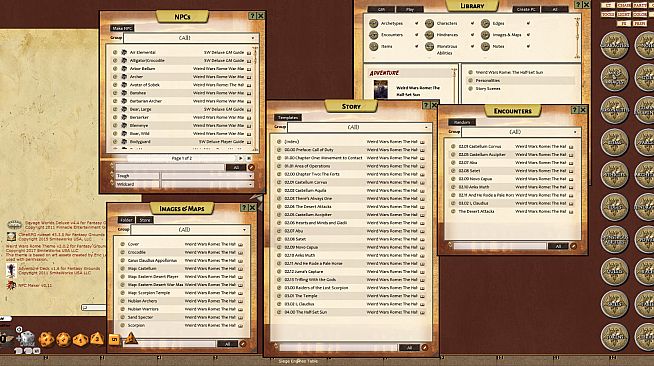This screenshot has height=366, width=654.
Task: Click search field in NPCs window
Action: pos(170,168)
